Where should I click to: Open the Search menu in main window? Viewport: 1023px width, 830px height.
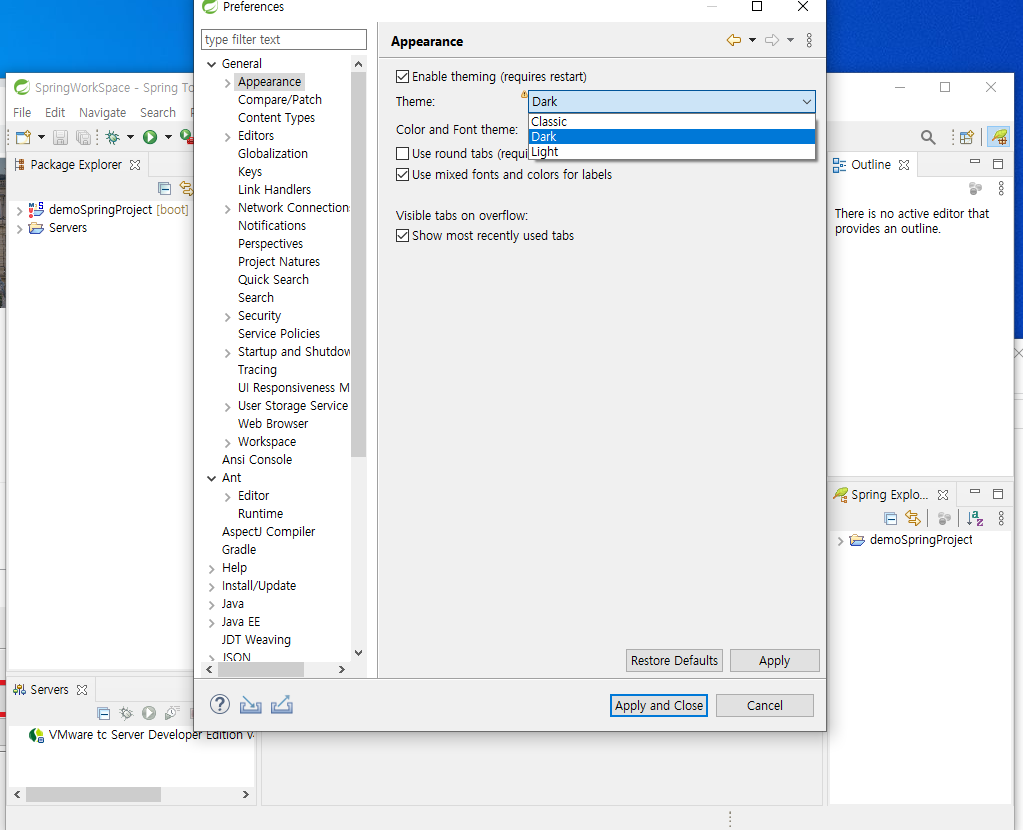click(x=158, y=112)
